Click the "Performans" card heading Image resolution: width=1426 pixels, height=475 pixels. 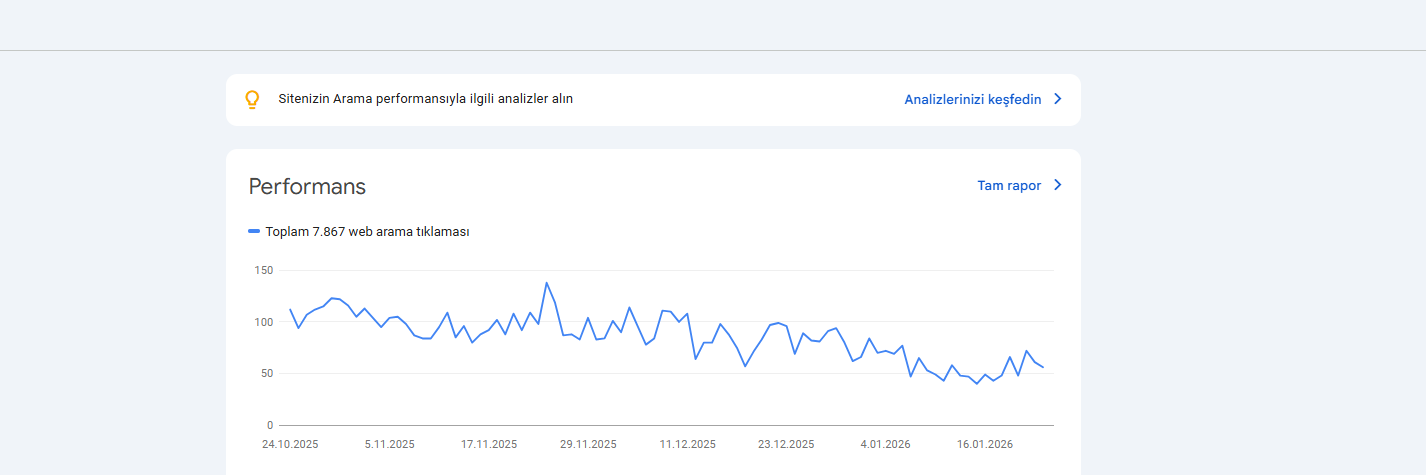(307, 187)
